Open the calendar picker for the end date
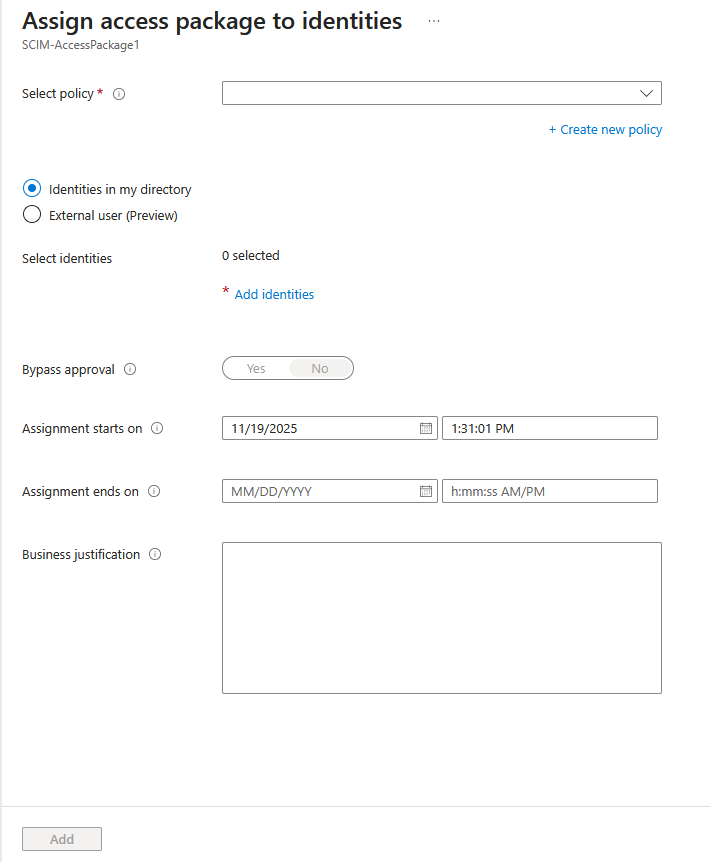 (426, 491)
